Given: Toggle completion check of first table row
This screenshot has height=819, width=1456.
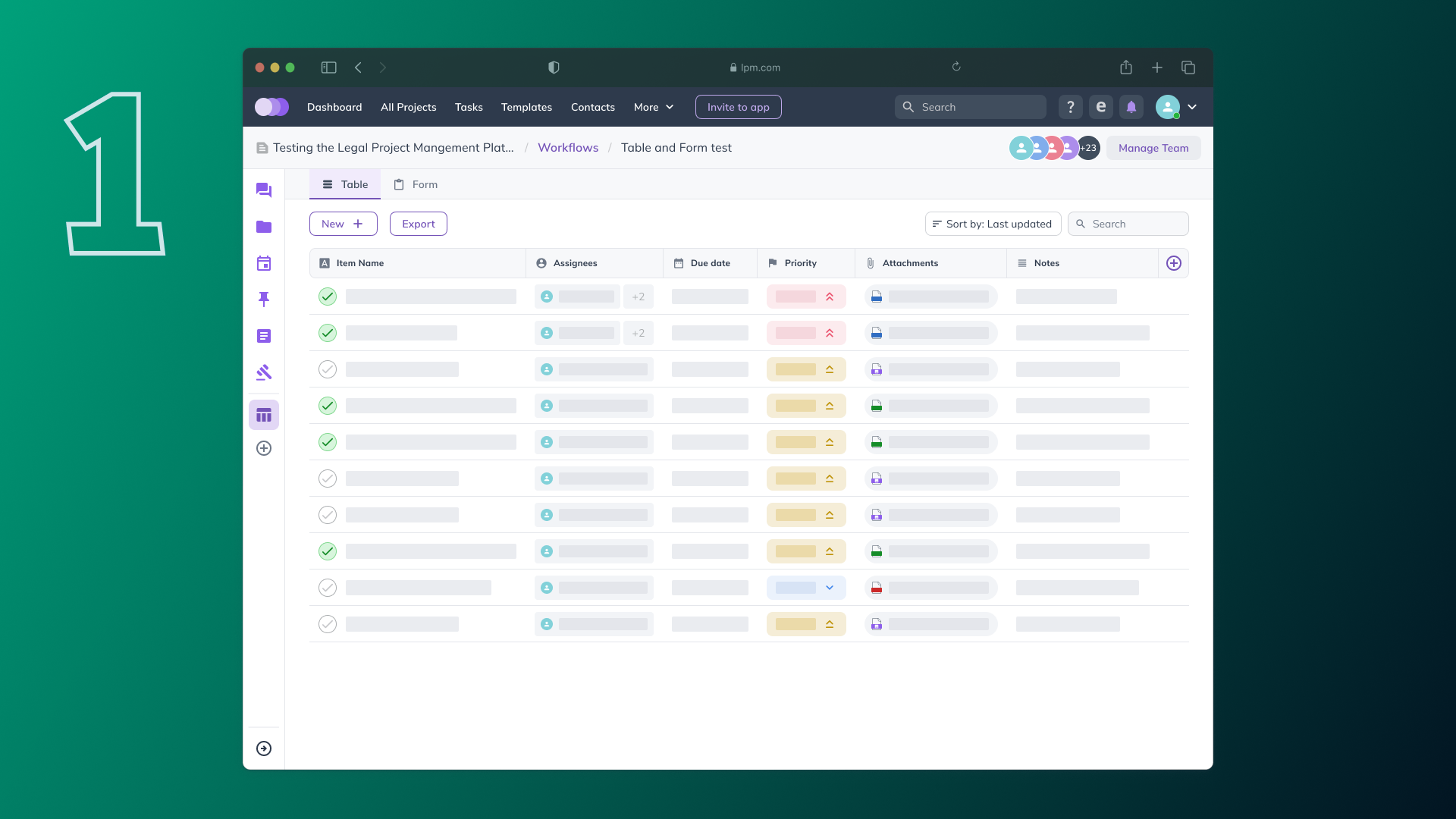Looking at the screenshot, I should [328, 297].
